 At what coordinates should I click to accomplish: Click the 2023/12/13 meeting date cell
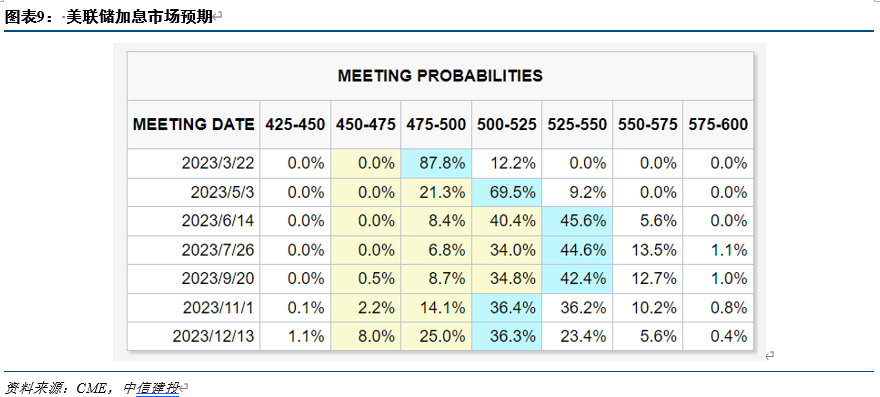click(x=194, y=336)
